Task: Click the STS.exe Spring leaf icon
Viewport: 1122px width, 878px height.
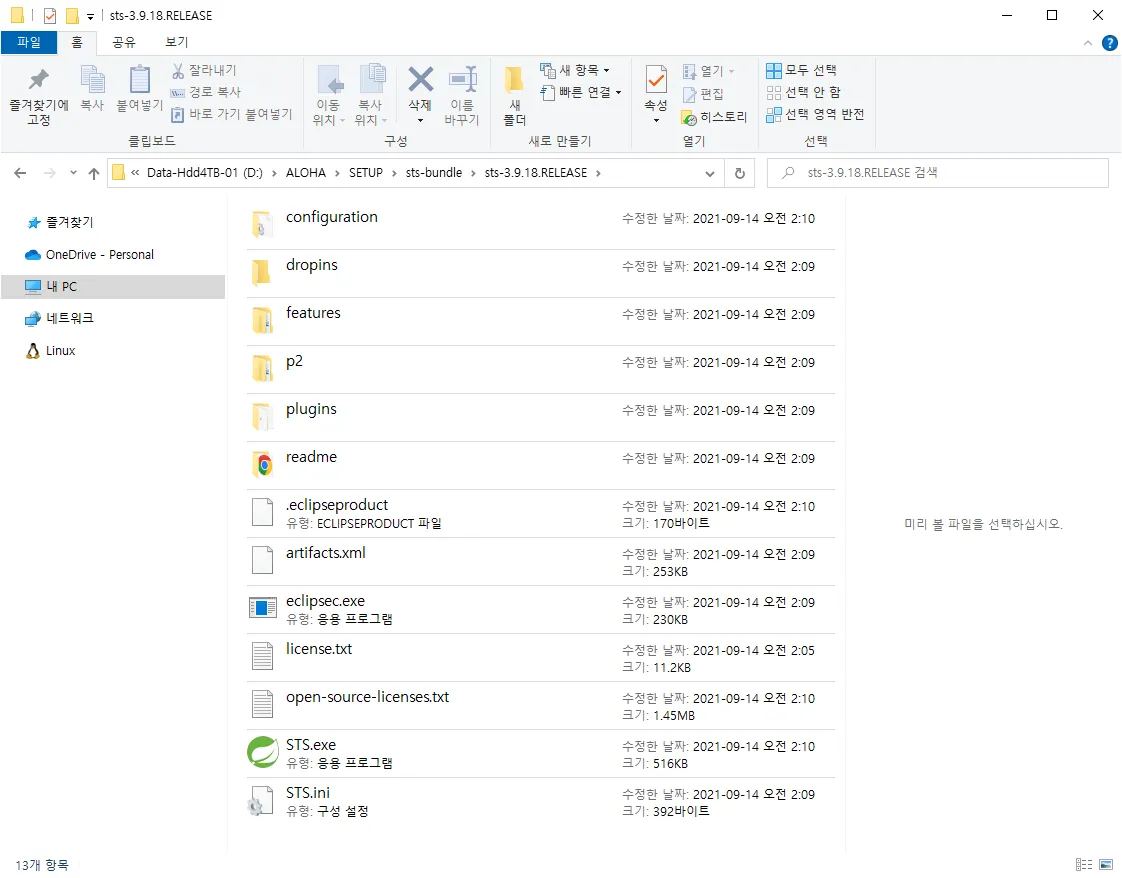Action: pyautogui.click(x=263, y=752)
